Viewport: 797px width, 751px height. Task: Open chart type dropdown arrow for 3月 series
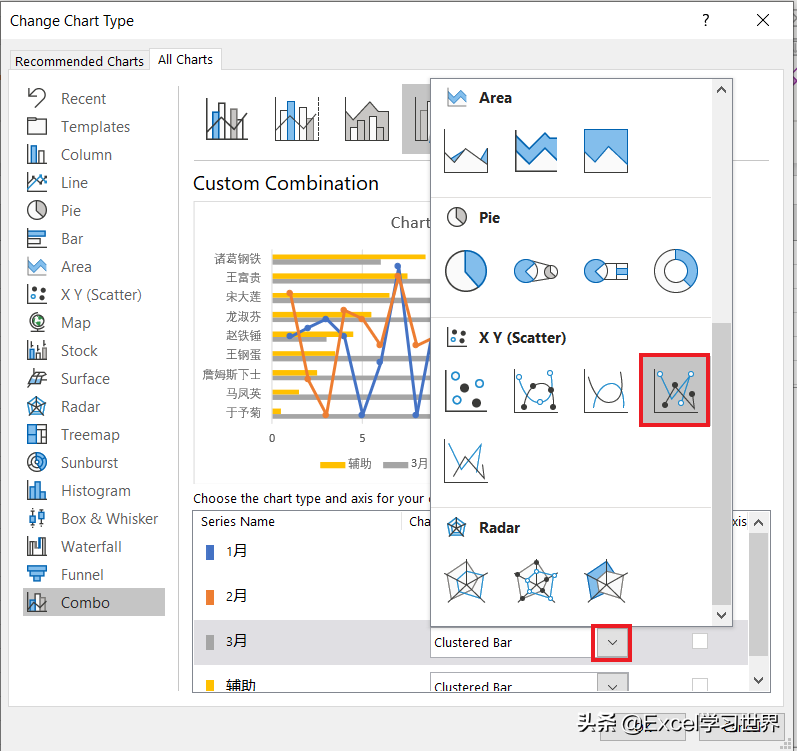pyautogui.click(x=612, y=643)
